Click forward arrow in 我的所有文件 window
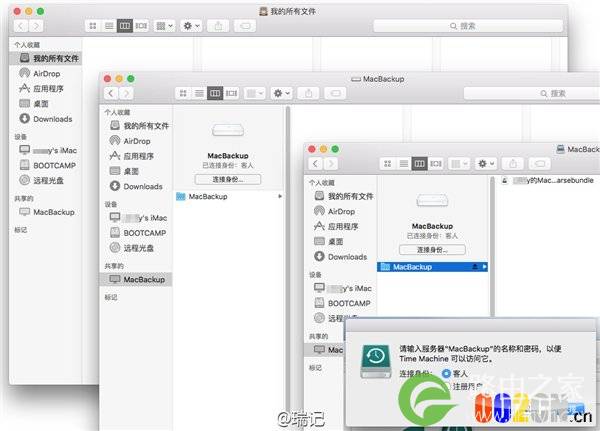The width and height of the screenshot is (600, 431). point(36,26)
